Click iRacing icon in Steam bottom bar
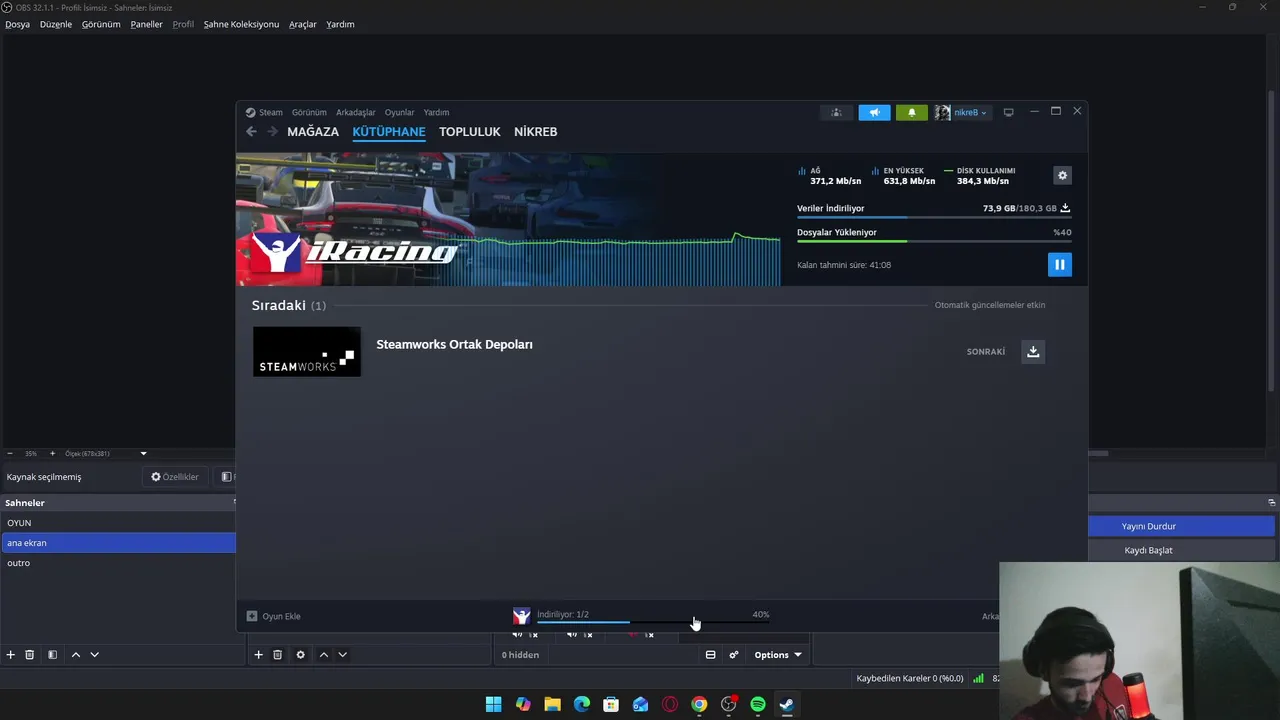 click(521, 616)
